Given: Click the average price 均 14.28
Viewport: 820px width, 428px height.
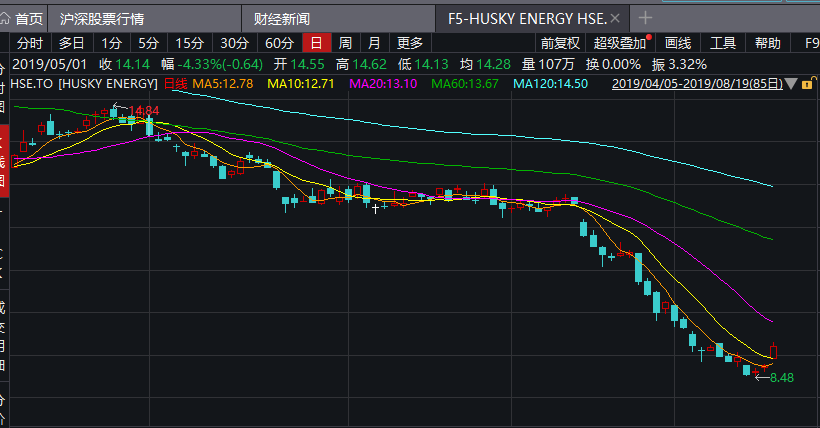Looking at the screenshot, I should tap(485, 64).
